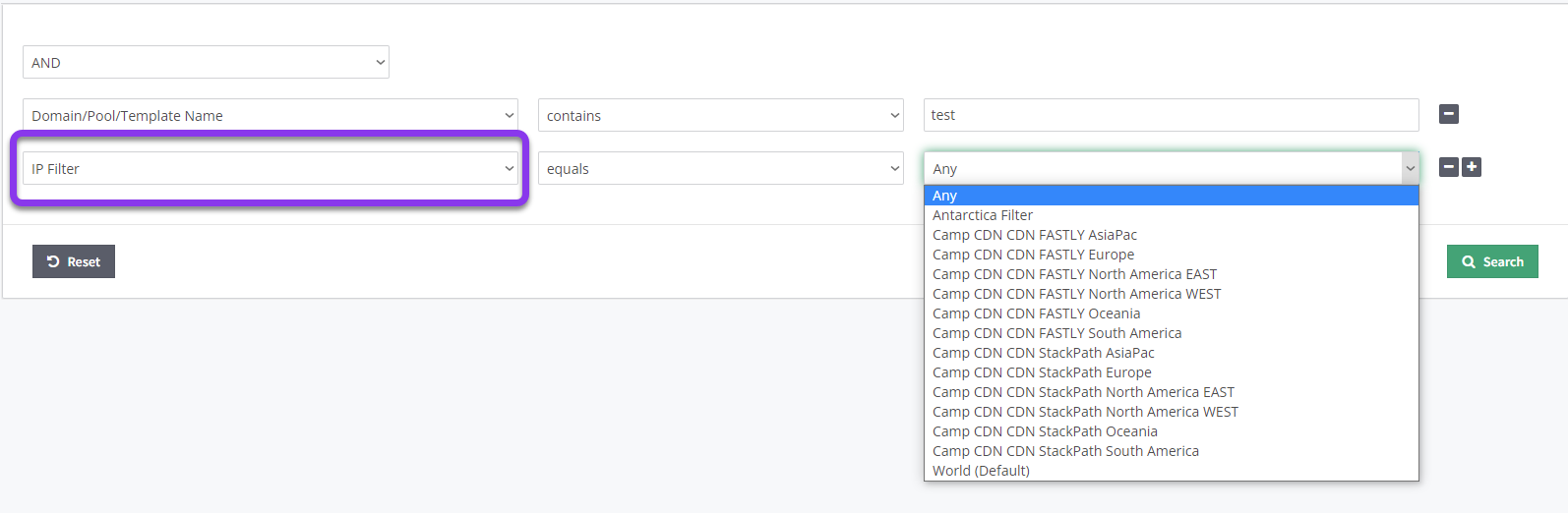Remove the IP Filter row with minus

(1448, 167)
